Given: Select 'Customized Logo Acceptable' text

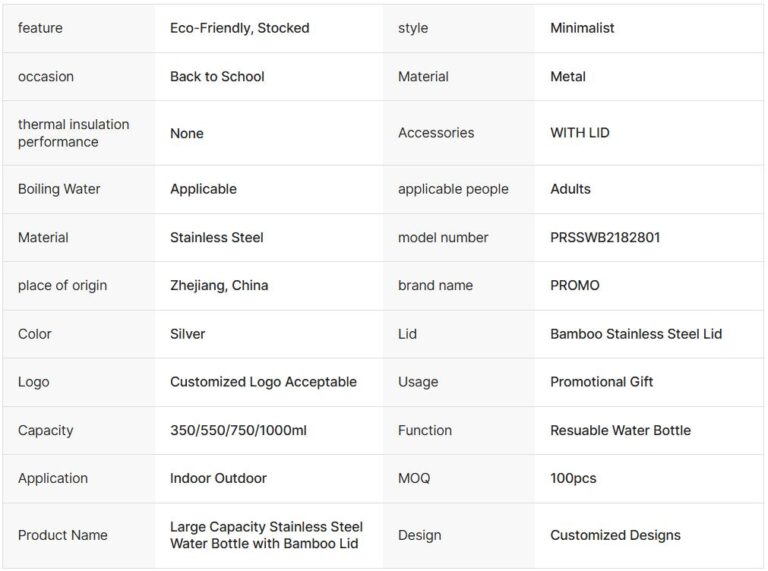Looking at the screenshot, I should [x=263, y=382].
